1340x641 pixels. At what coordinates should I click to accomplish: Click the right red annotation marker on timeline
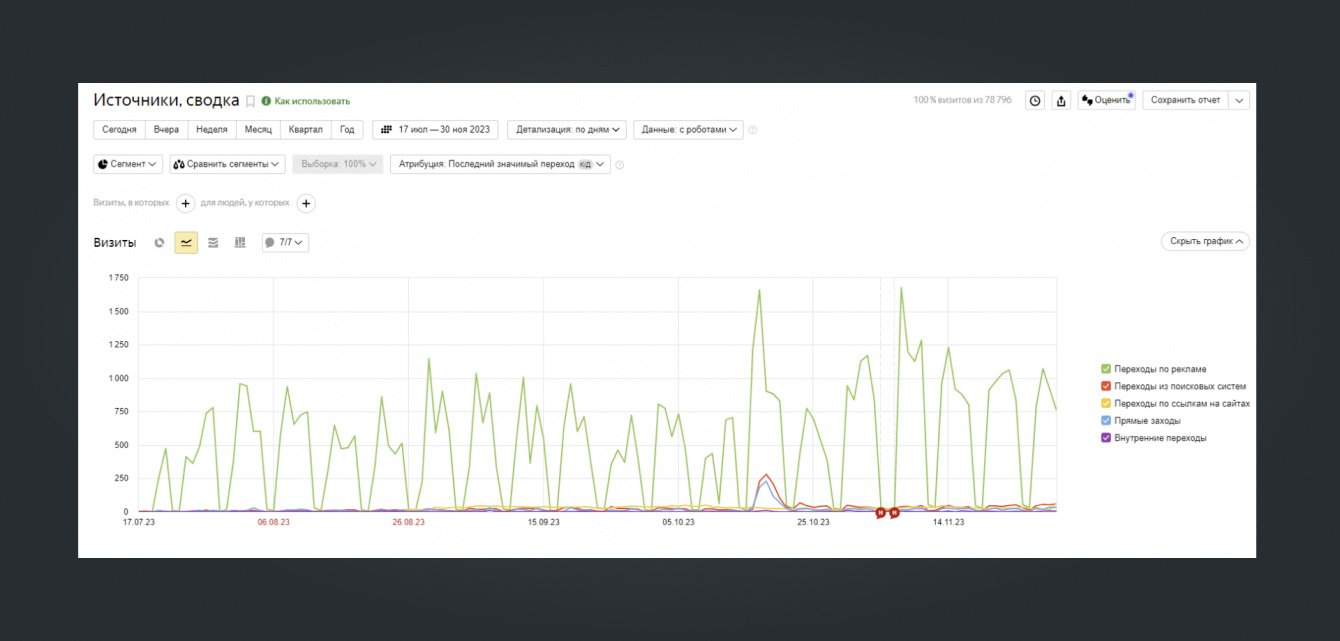point(894,513)
